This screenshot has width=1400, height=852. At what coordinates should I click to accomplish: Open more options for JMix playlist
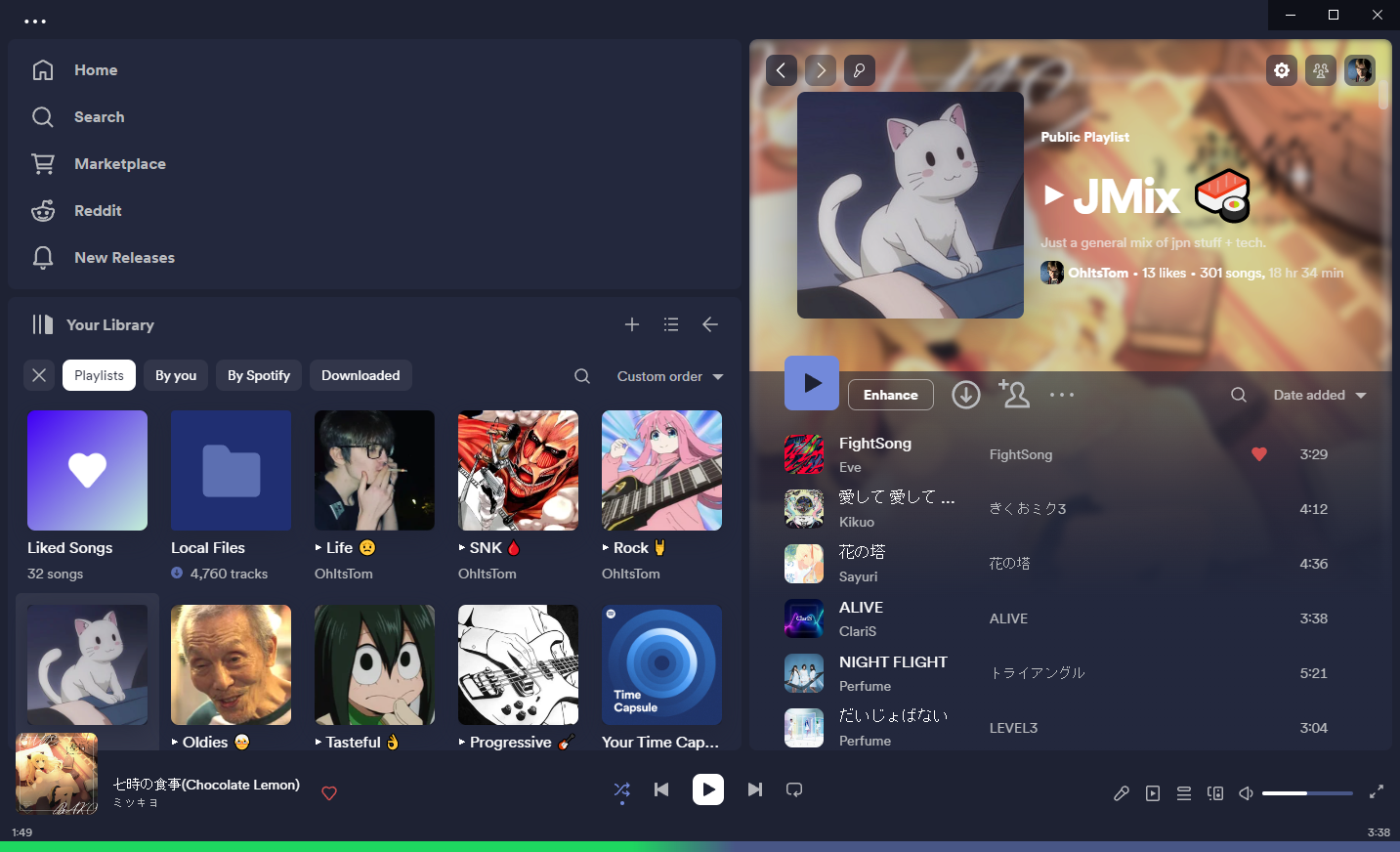1062,395
